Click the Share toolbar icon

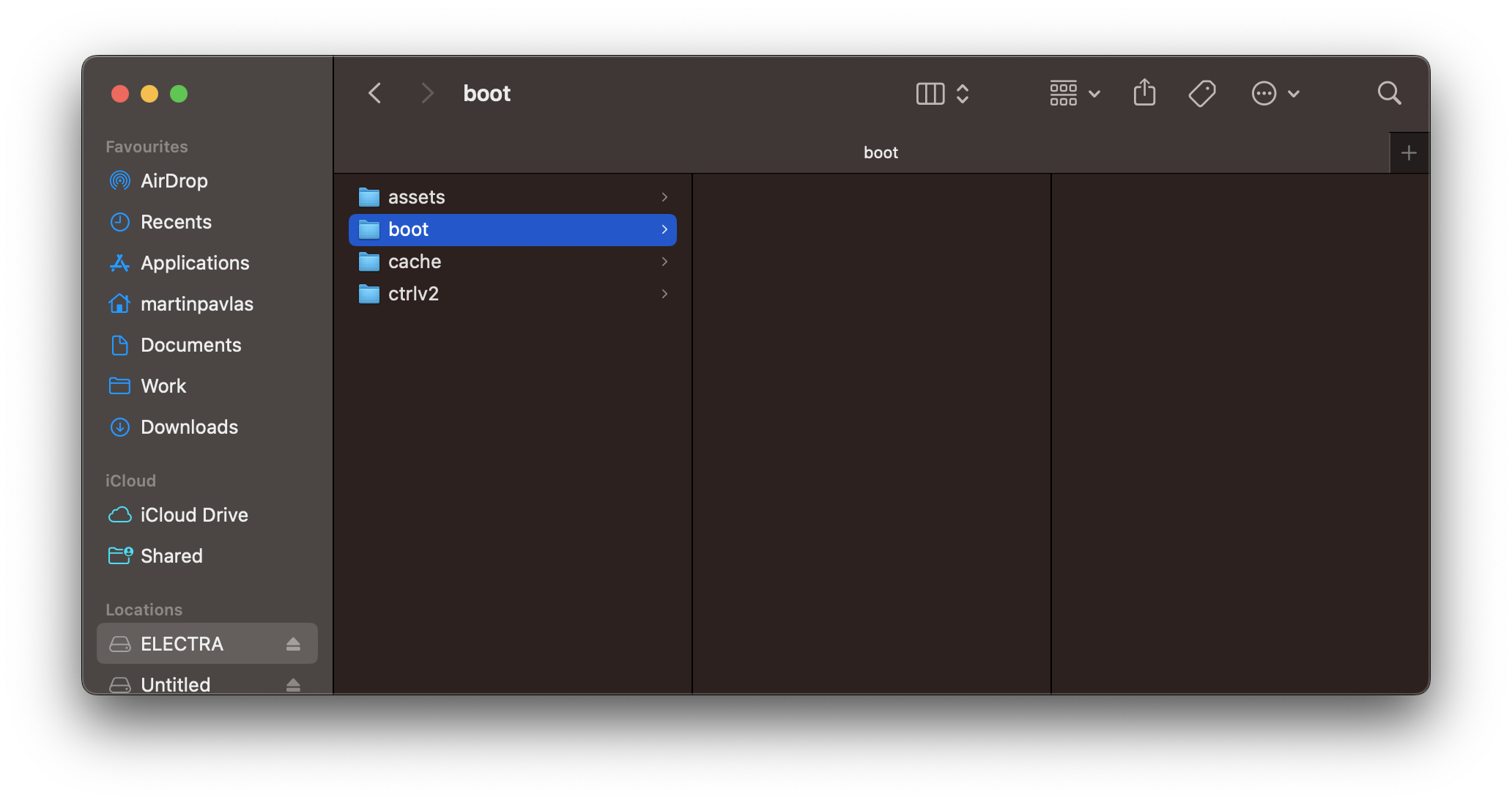click(x=1144, y=93)
